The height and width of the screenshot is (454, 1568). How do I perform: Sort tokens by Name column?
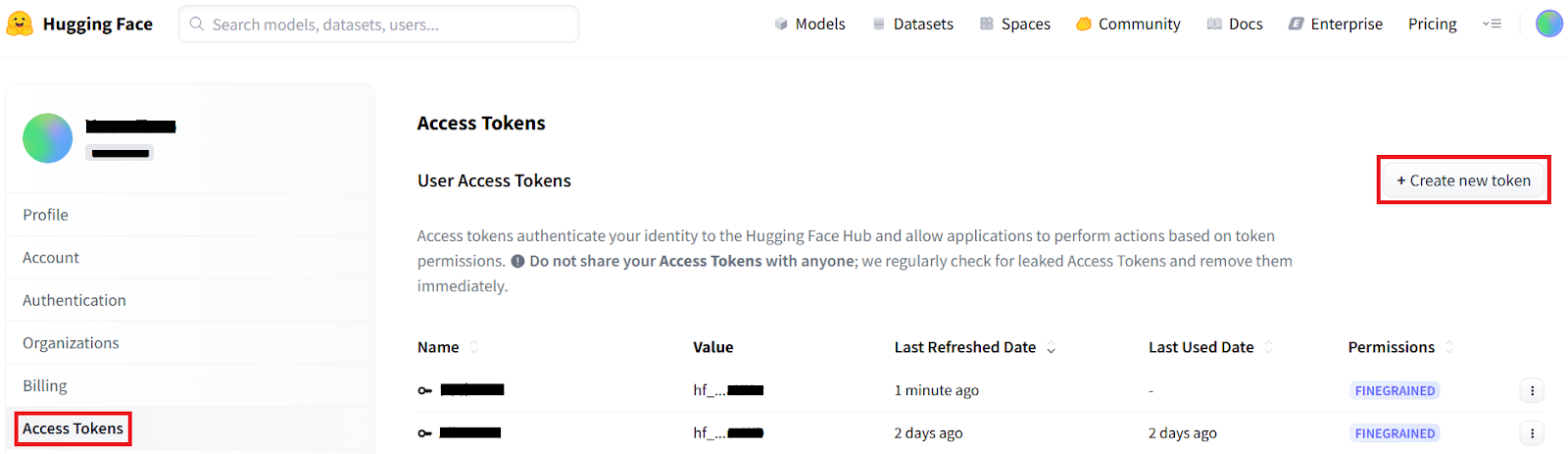(474, 347)
